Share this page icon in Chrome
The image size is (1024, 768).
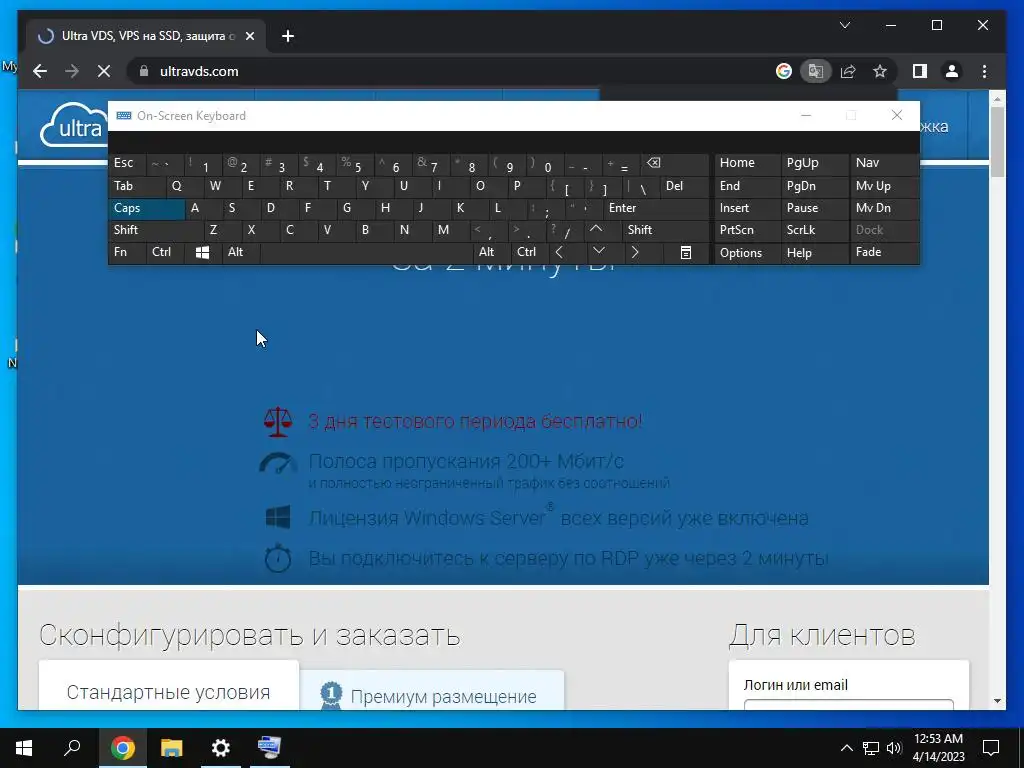[x=848, y=71]
